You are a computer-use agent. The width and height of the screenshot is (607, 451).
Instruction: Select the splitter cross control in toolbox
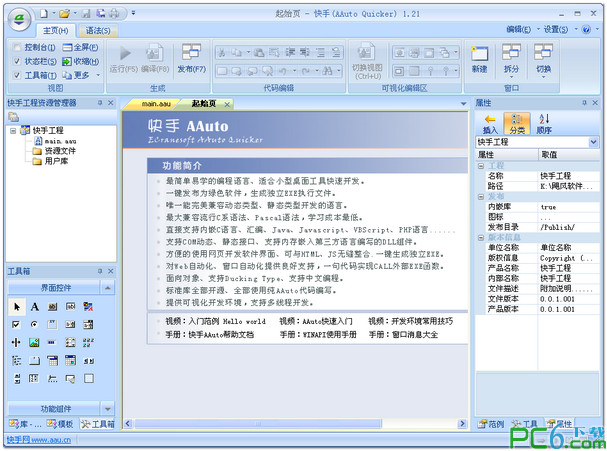click(16, 343)
